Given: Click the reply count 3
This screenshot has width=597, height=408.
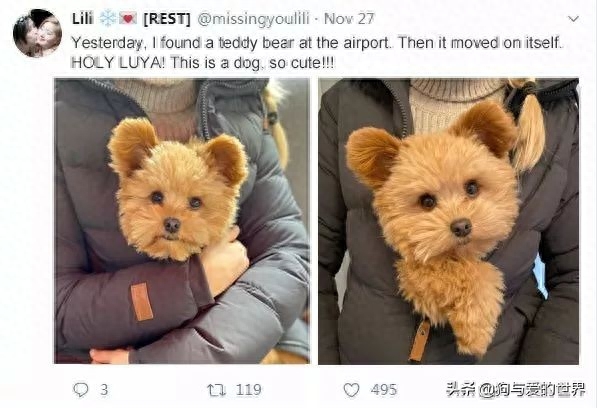Looking at the screenshot, I should [x=104, y=390].
